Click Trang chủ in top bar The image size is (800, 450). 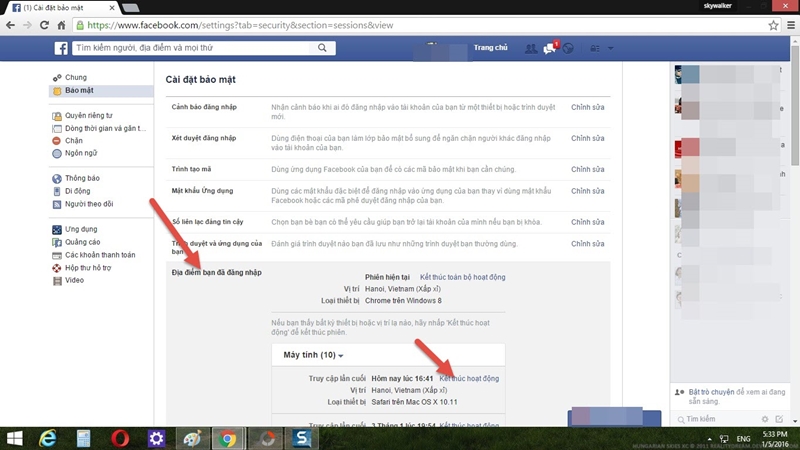point(490,47)
